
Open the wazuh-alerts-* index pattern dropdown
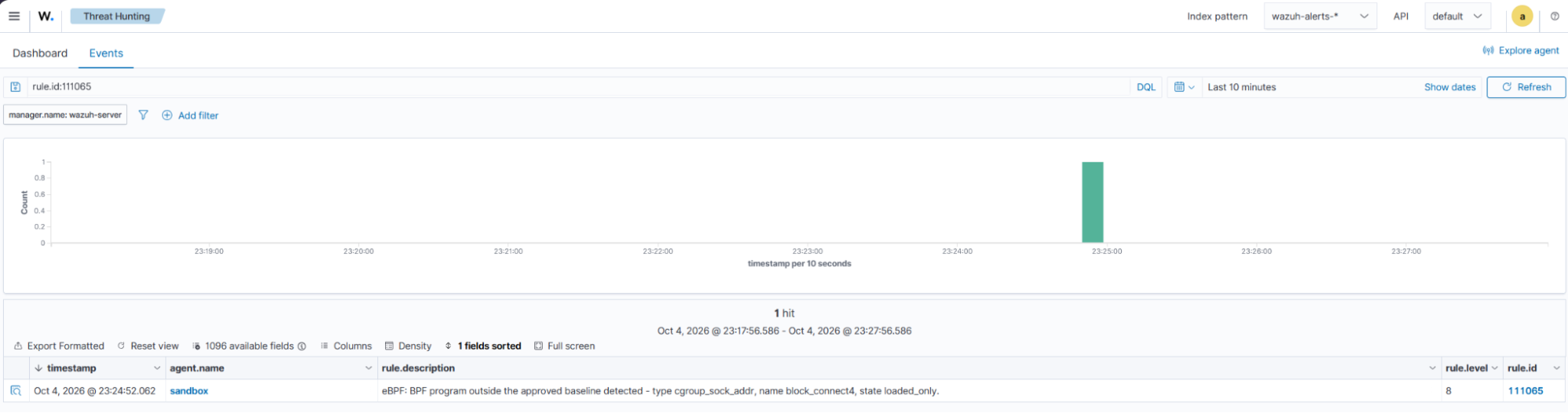coord(1320,16)
